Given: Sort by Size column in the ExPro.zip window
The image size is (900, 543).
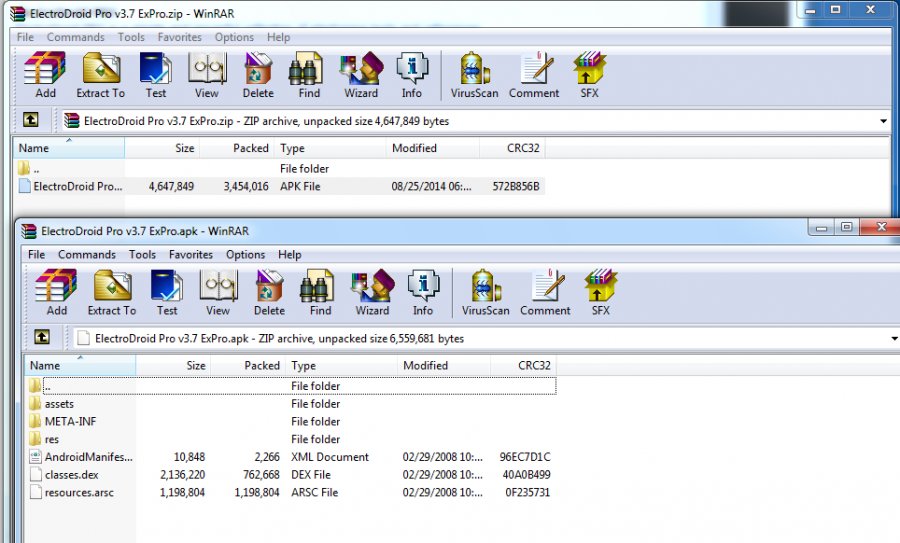Looking at the screenshot, I should pos(162,148).
